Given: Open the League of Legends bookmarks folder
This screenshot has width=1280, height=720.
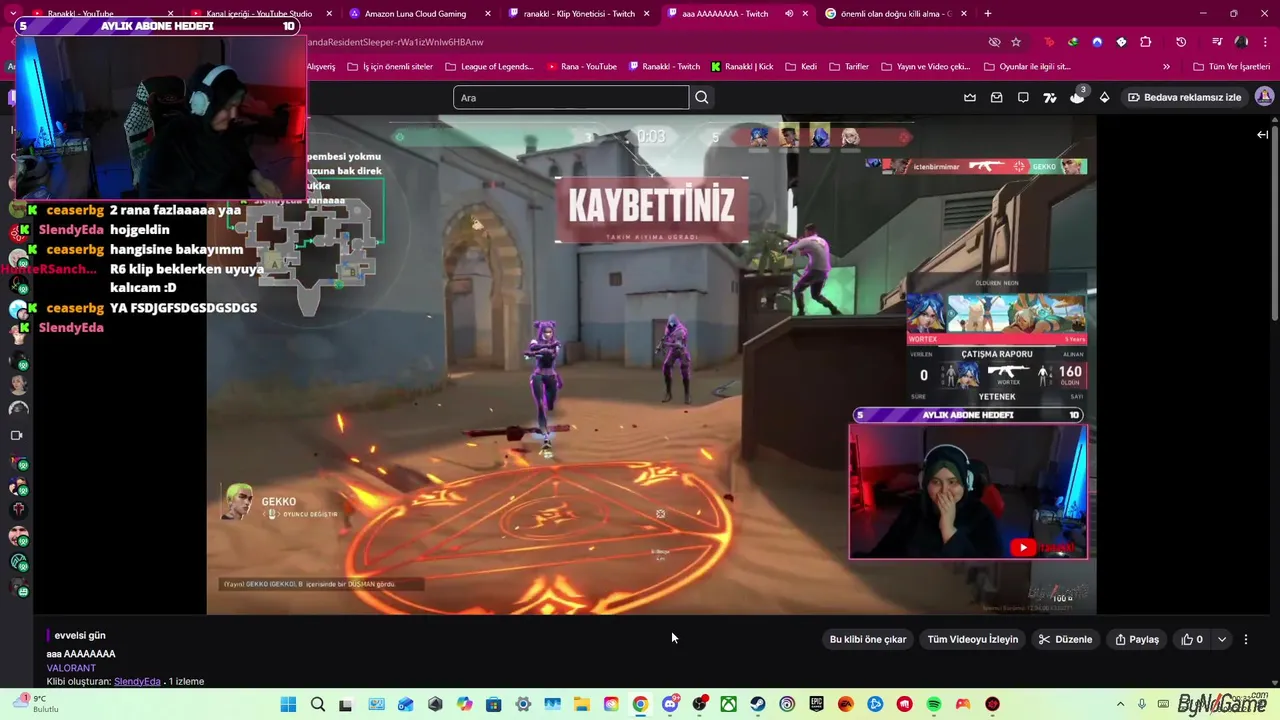Looking at the screenshot, I should click(x=489, y=66).
